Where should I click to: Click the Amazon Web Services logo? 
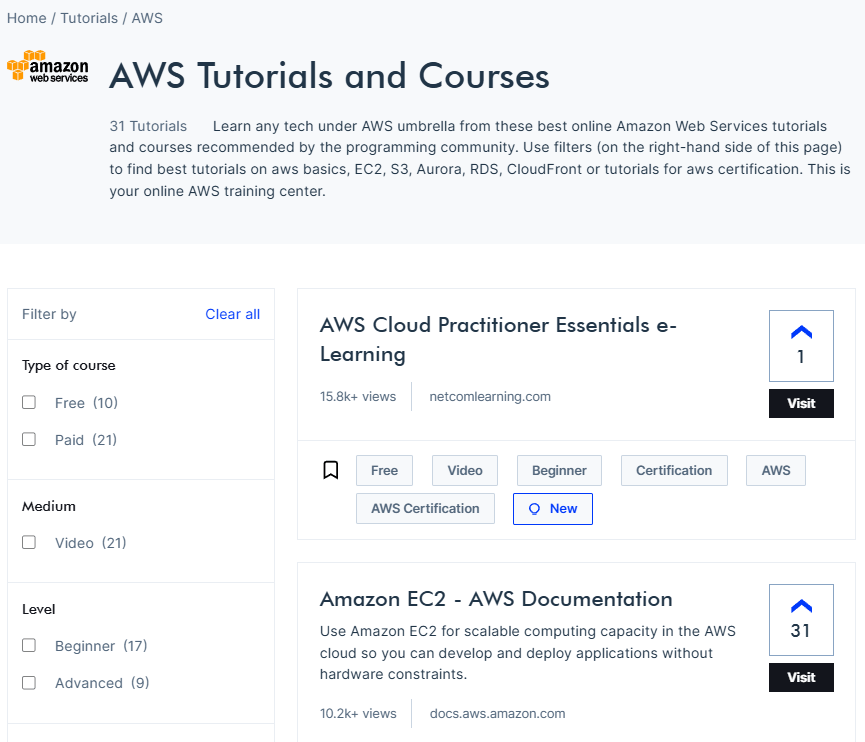coord(47,67)
